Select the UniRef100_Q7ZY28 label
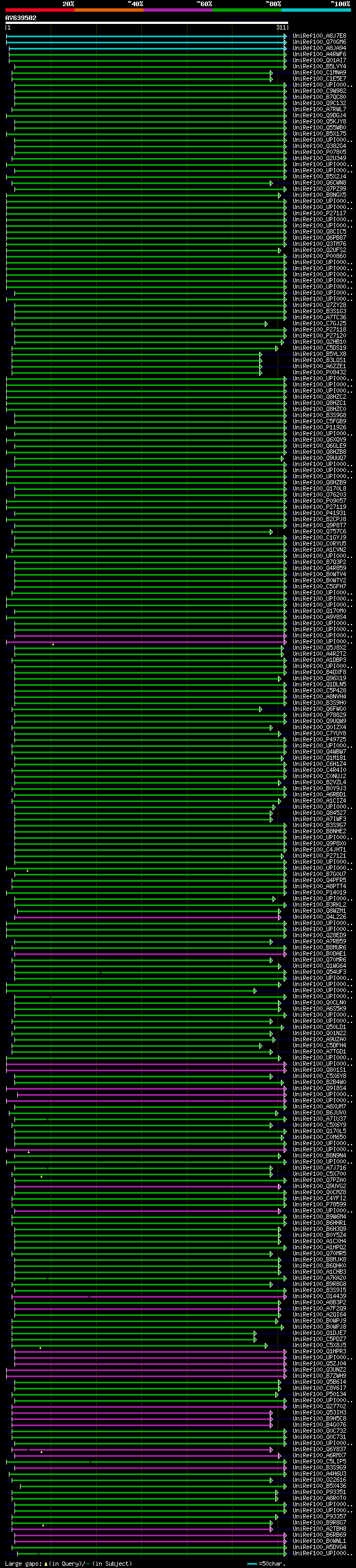The image size is (356, 1568). point(319,305)
